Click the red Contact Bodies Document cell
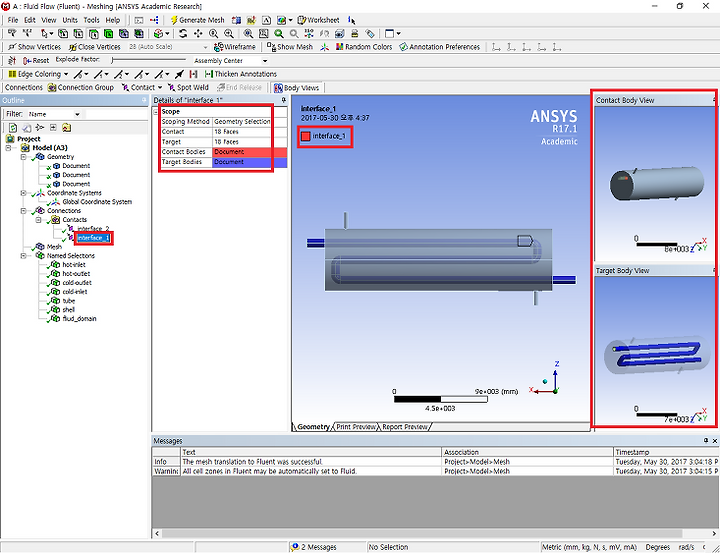 [x=249, y=152]
